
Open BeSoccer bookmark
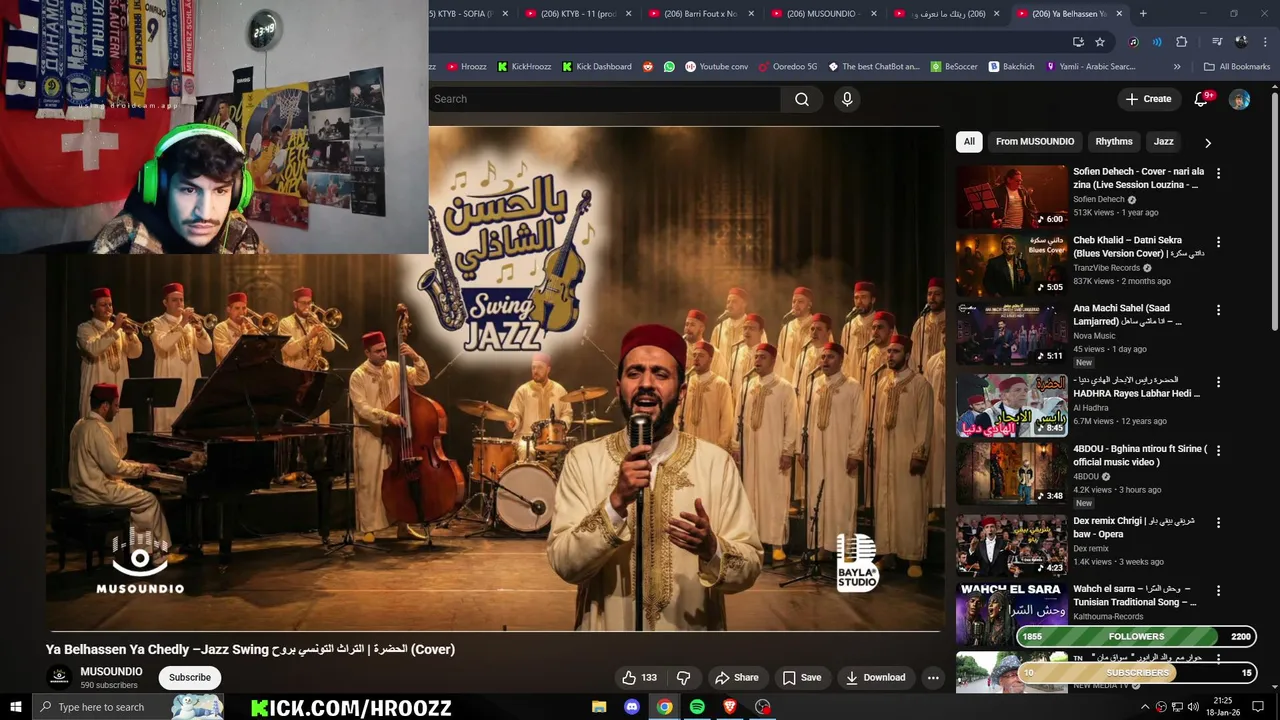(954, 67)
